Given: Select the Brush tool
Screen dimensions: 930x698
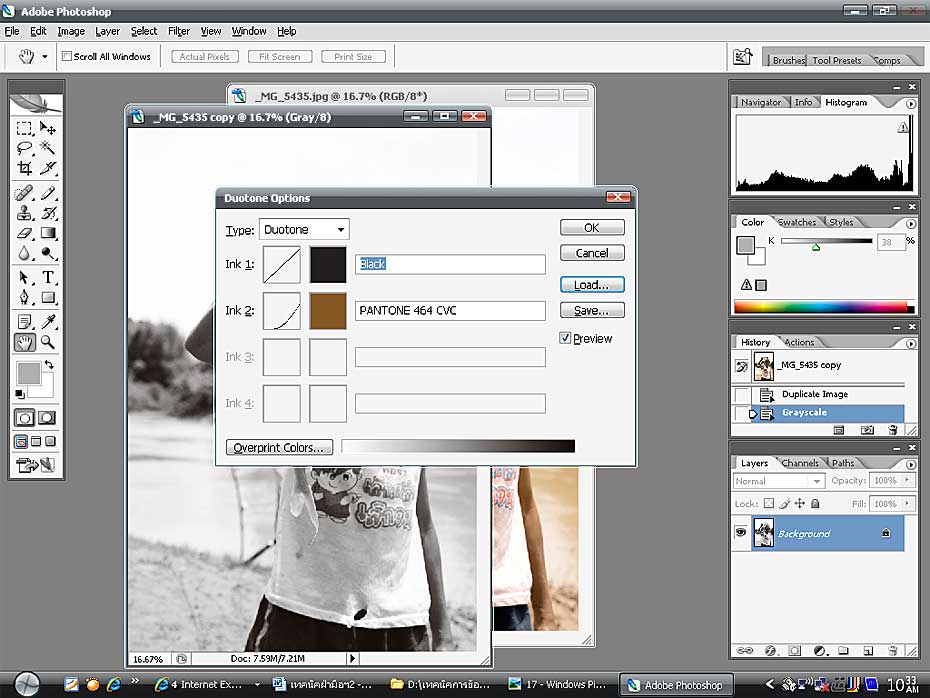Looking at the screenshot, I should [47, 193].
